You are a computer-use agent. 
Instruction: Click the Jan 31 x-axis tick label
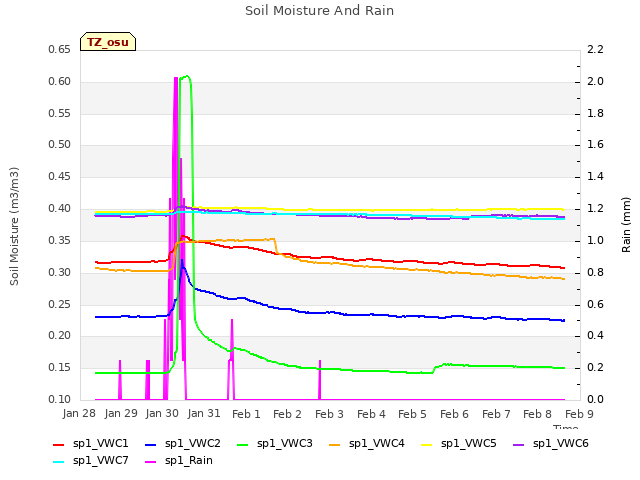(x=204, y=413)
